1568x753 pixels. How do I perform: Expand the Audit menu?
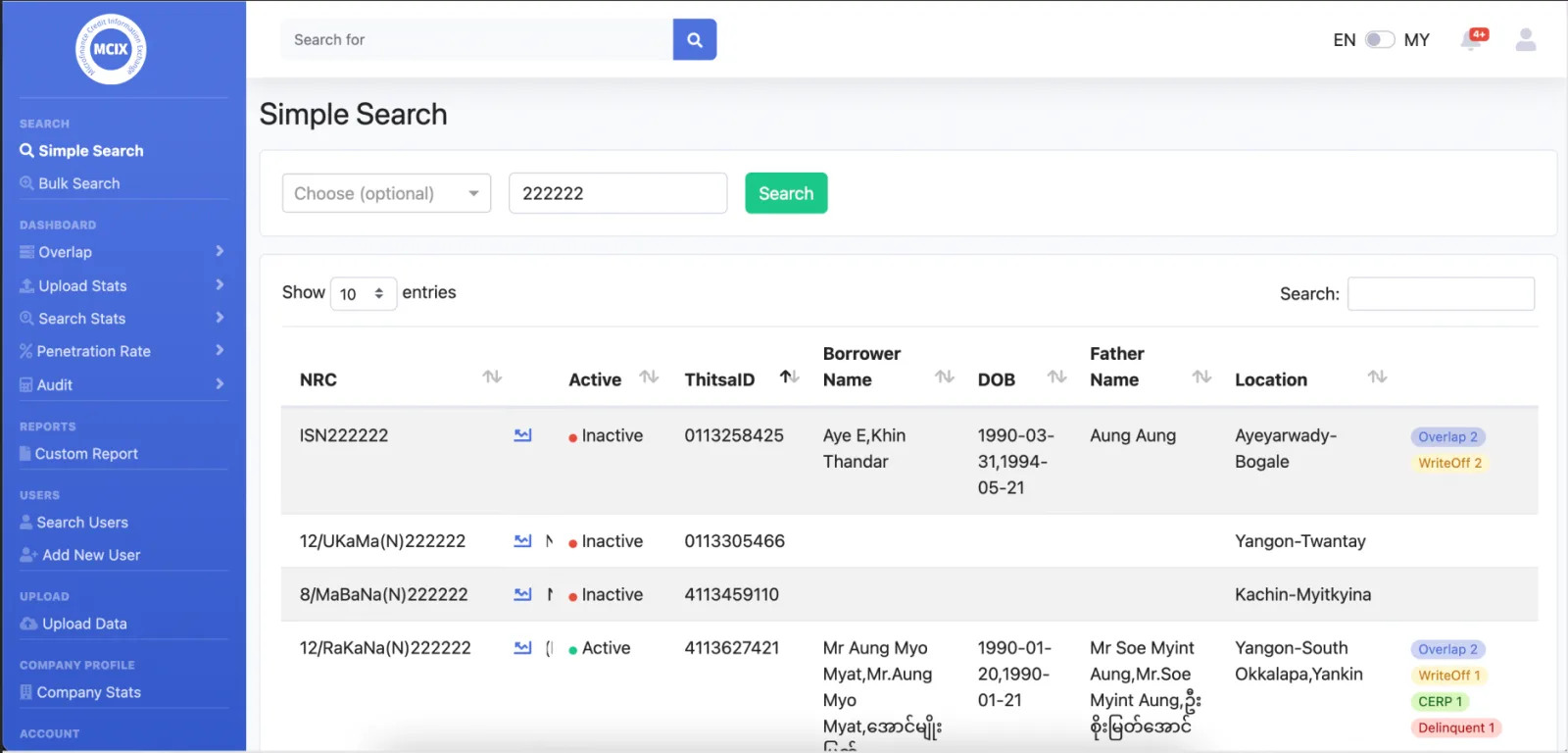122,384
